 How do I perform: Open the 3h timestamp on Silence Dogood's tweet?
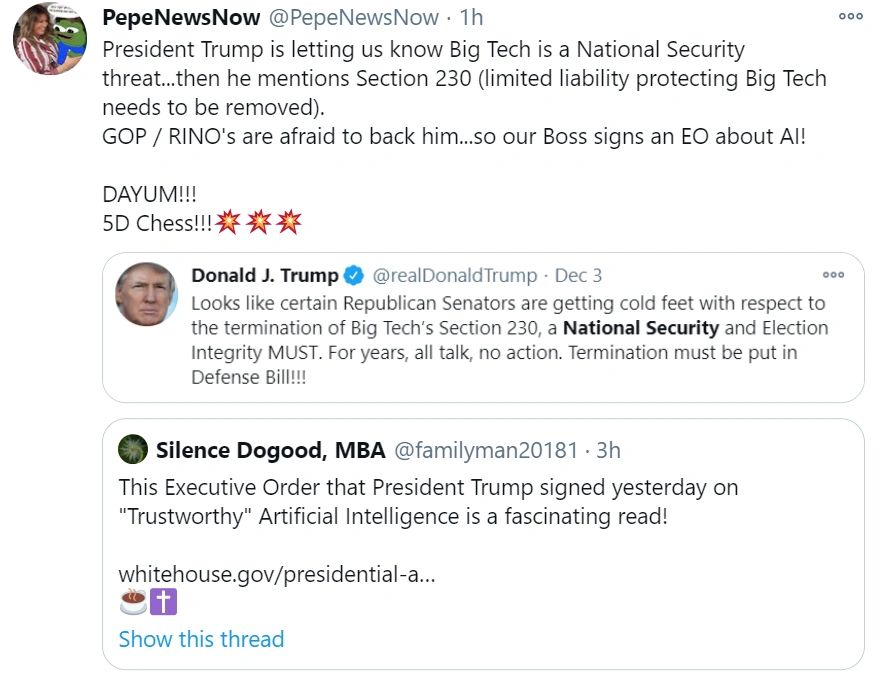click(608, 450)
